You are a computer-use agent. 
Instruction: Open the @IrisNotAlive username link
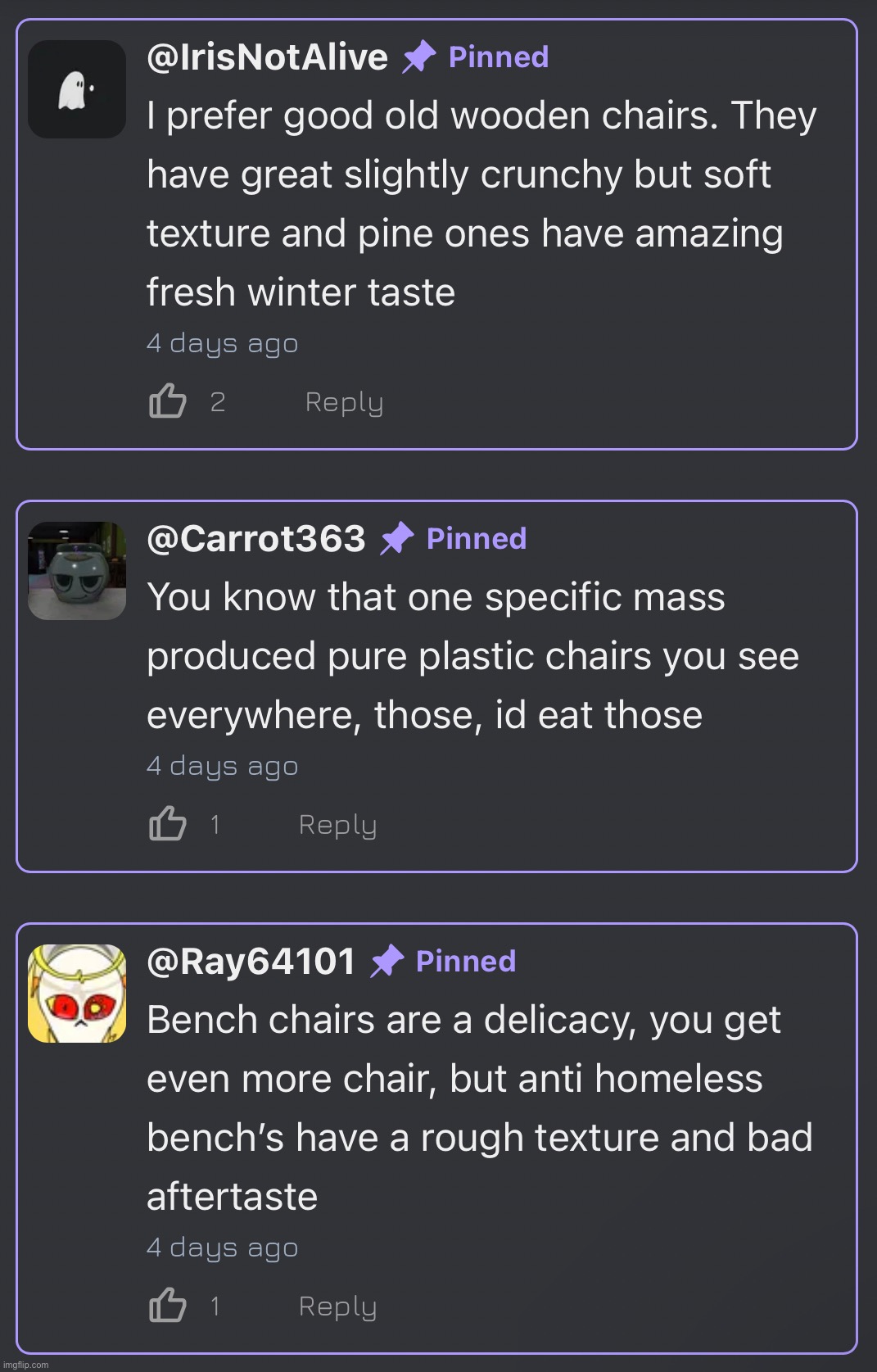coord(267,57)
